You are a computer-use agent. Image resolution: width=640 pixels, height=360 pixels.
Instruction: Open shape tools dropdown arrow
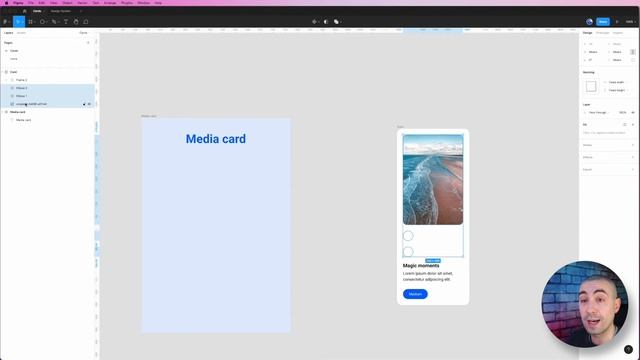click(x=47, y=22)
